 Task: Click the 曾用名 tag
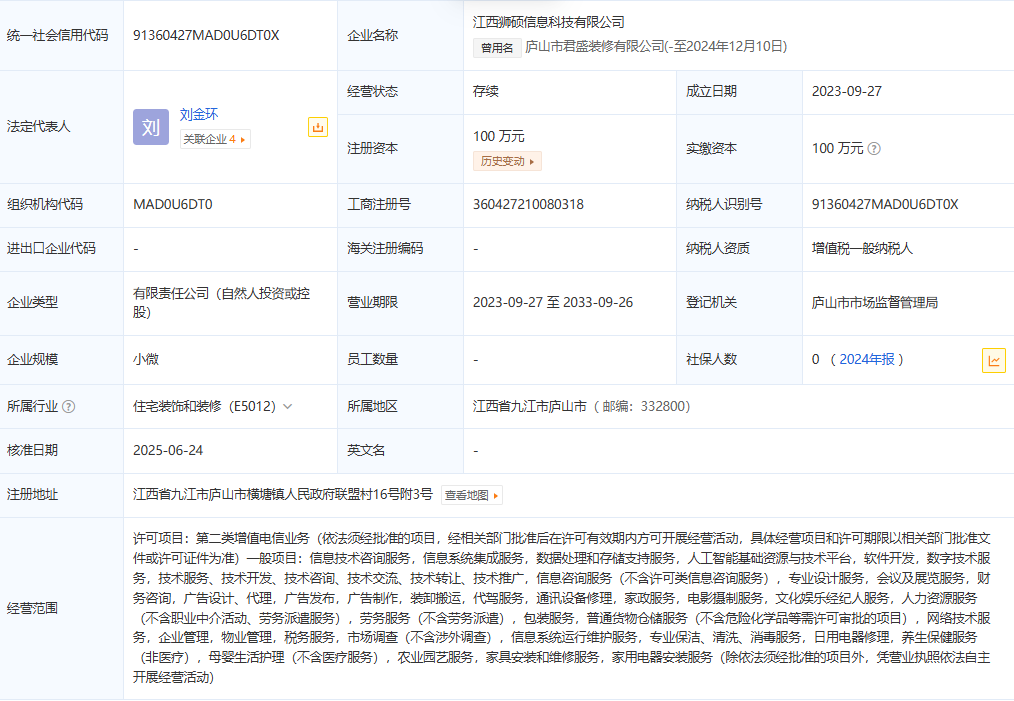[x=496, y=47]
